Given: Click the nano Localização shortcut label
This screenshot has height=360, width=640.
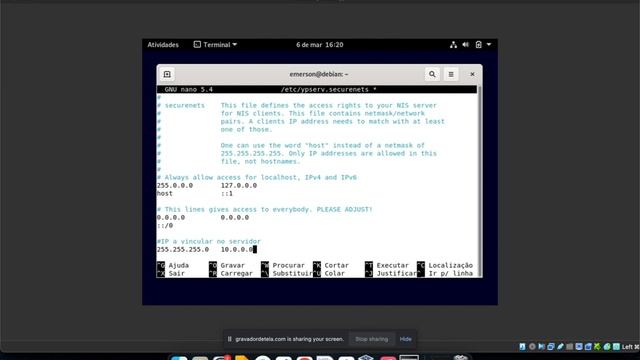Looking at the screenshot, I should [451, 265].
